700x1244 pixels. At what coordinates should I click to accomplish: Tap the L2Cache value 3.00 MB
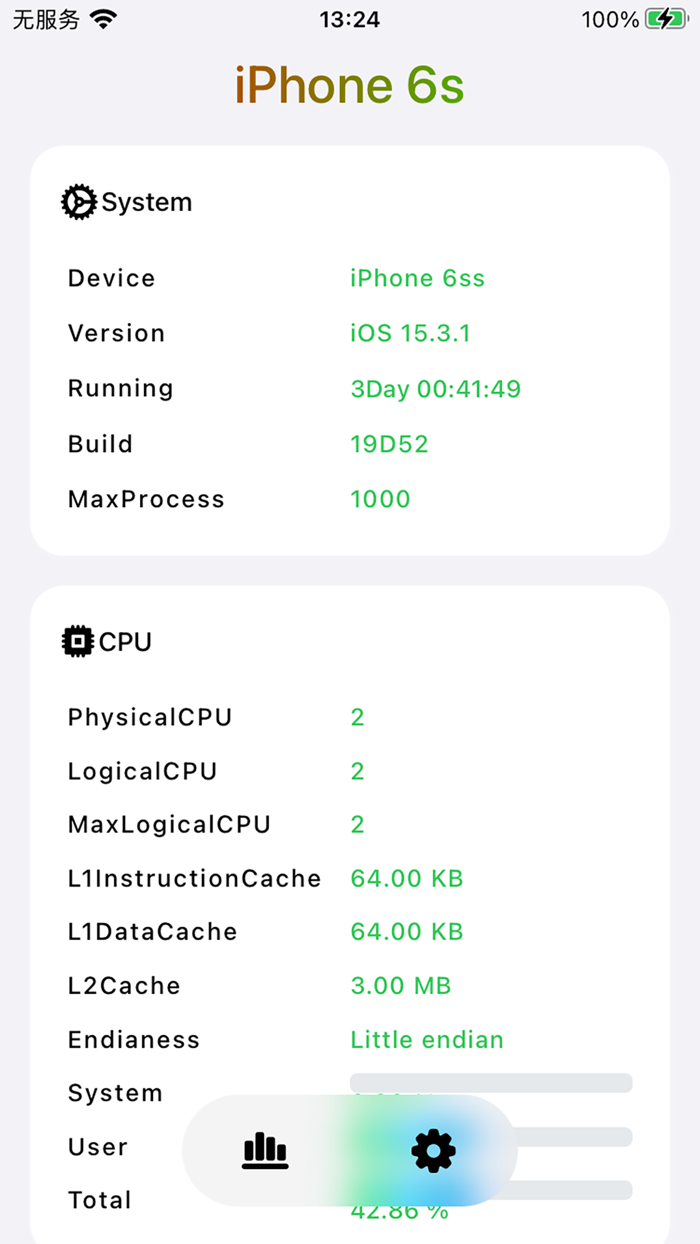(401, 985)
